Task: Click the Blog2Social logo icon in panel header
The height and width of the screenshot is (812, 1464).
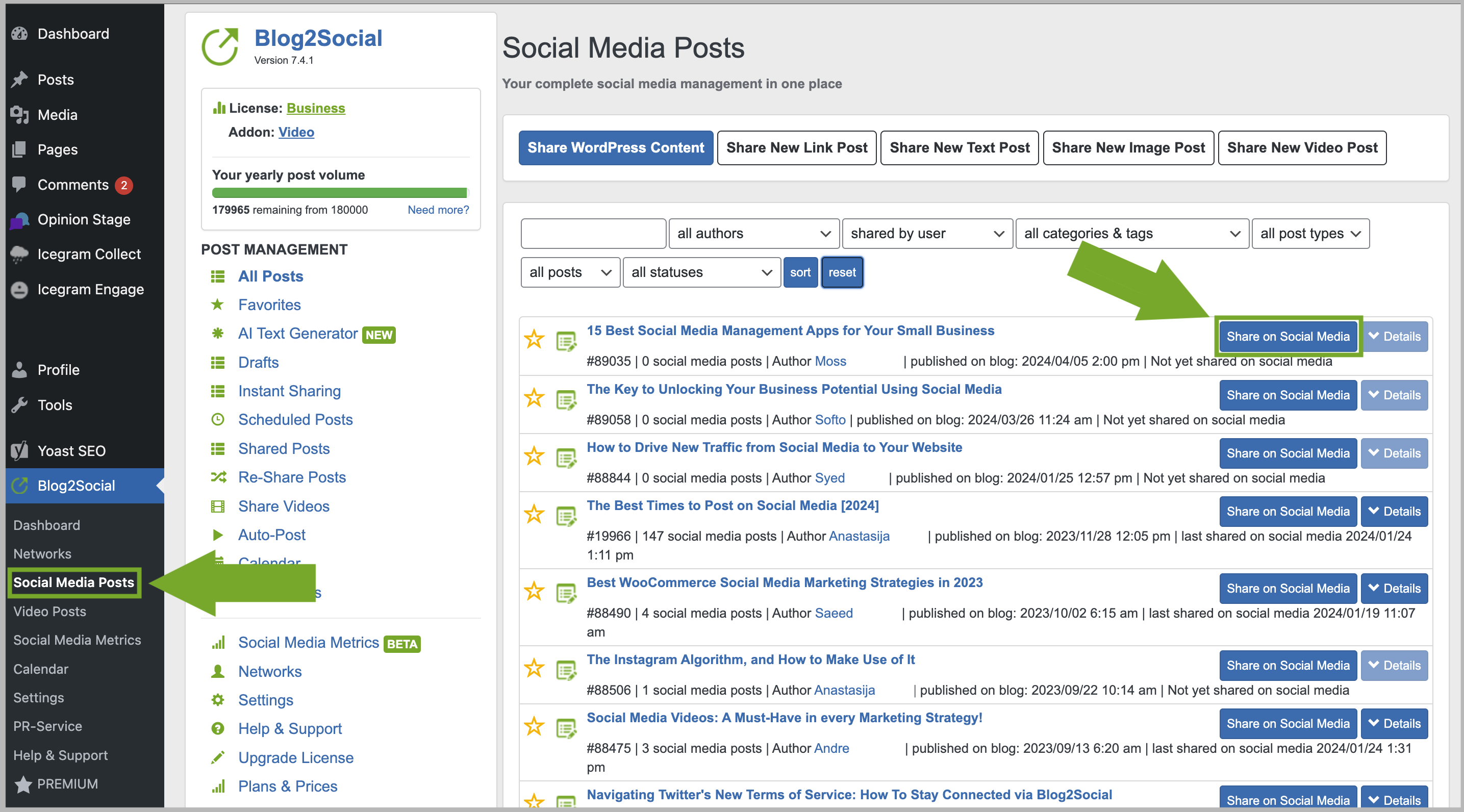Action: [x=220, y=46]
